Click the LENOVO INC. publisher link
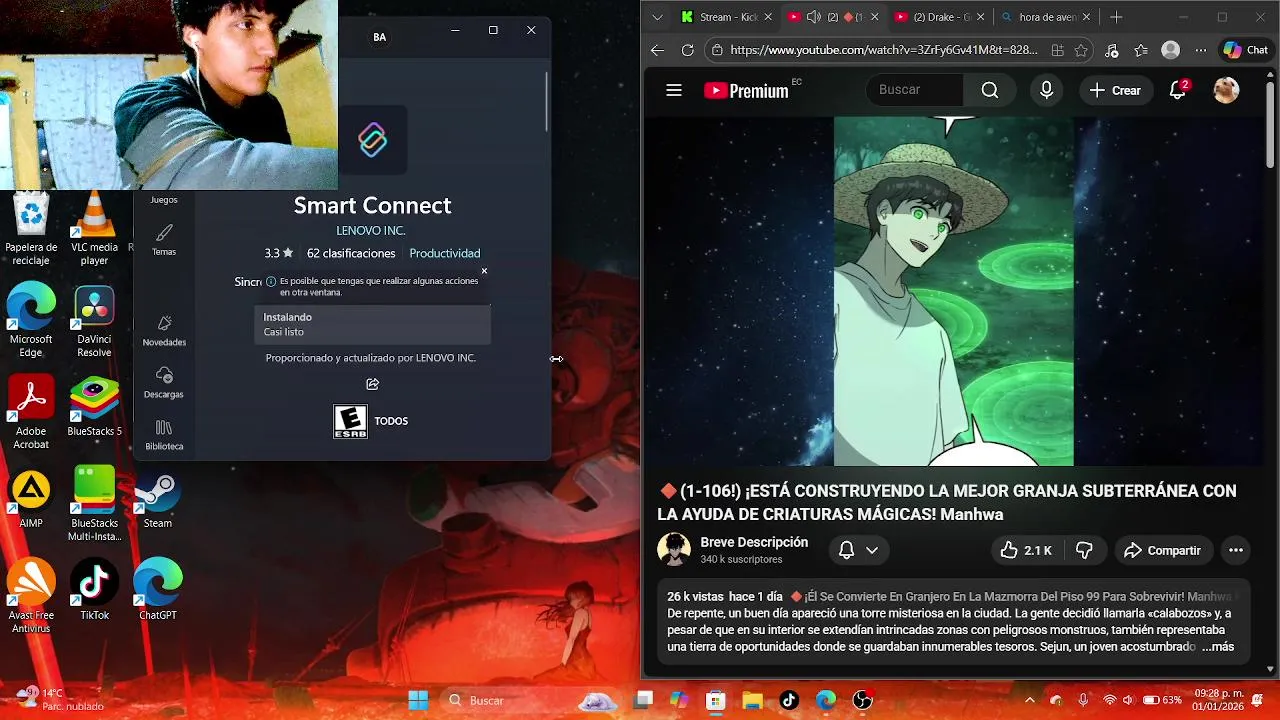The height and width of the screenshot is (720, 1280). click(371, 231)
